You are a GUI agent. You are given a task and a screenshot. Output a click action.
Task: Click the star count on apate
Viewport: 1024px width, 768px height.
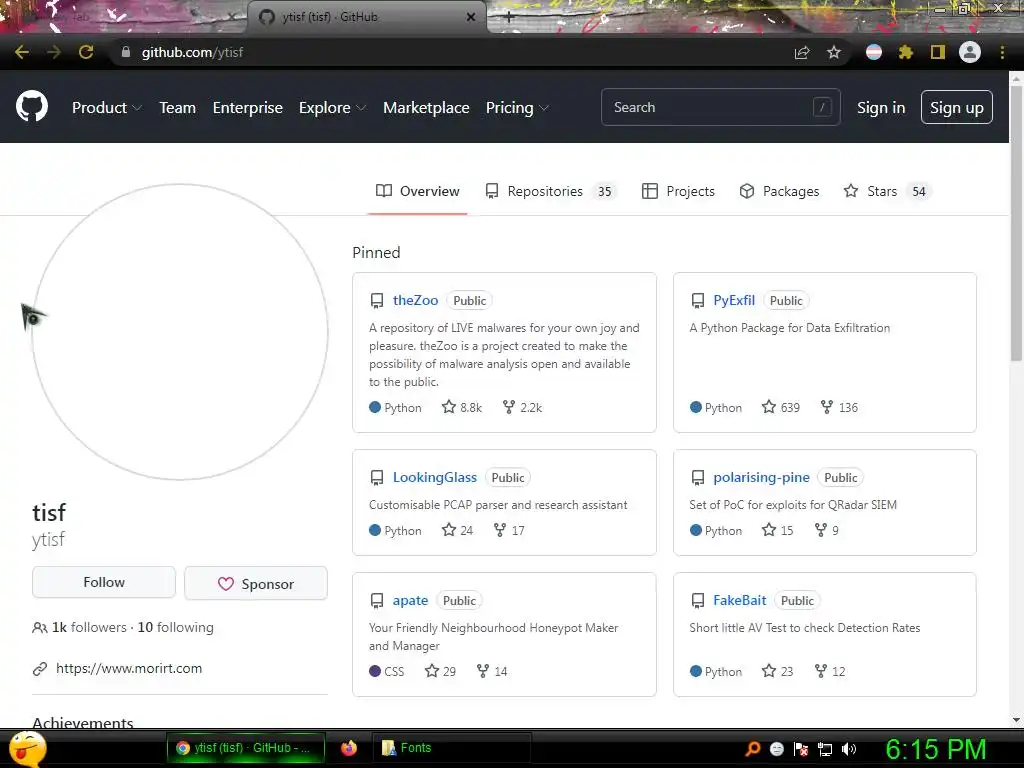(x=440, y=671)
